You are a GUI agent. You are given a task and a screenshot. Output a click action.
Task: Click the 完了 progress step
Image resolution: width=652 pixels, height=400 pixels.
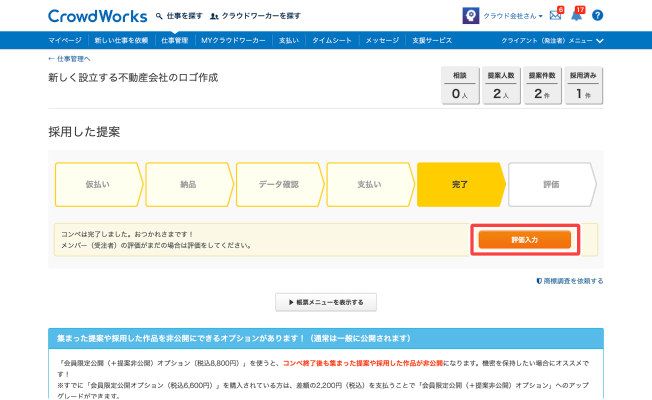459,185
